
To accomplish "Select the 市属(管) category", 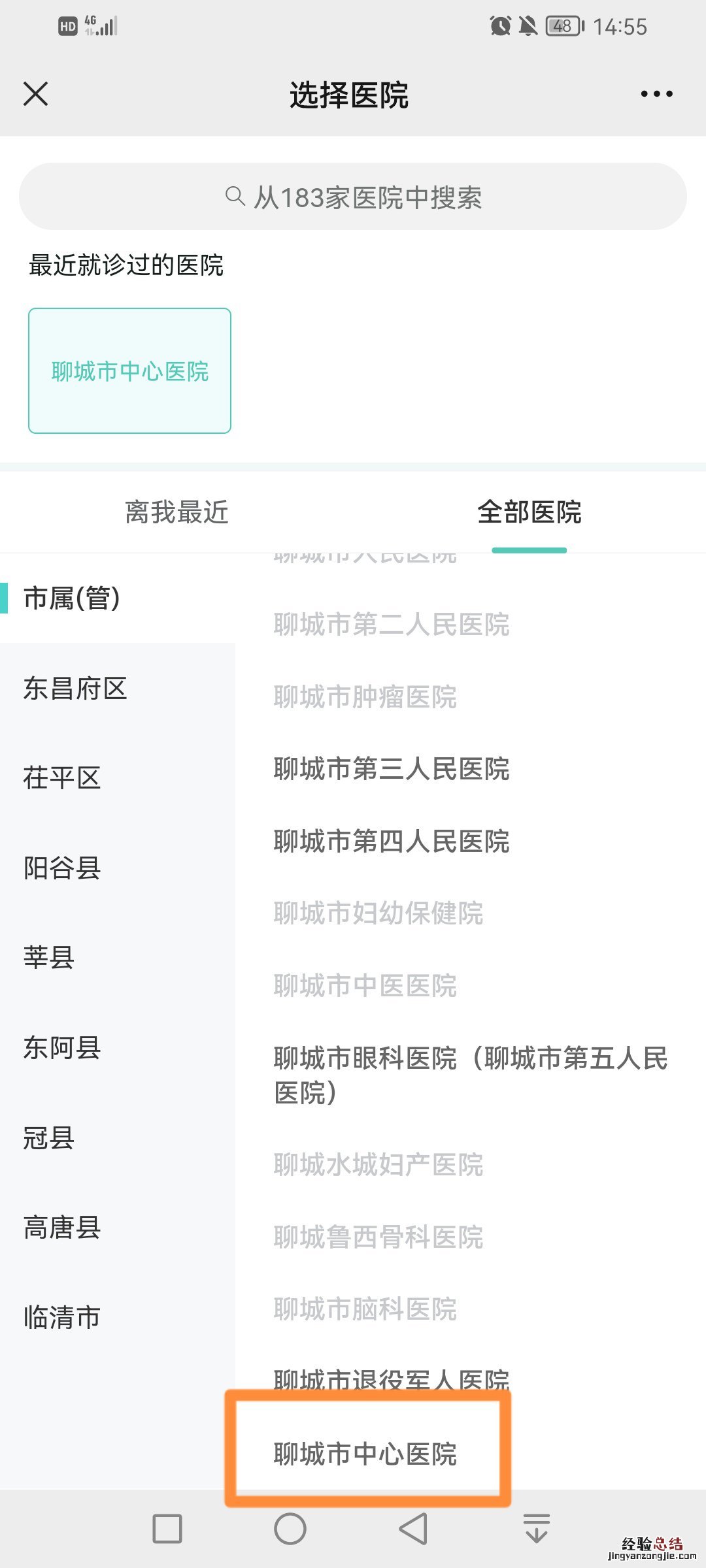I will [x=72, y=598].
